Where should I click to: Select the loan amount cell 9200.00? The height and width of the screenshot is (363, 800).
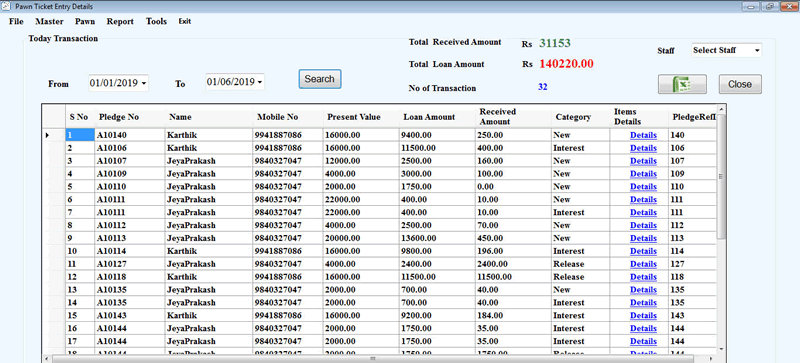[437, 316]
